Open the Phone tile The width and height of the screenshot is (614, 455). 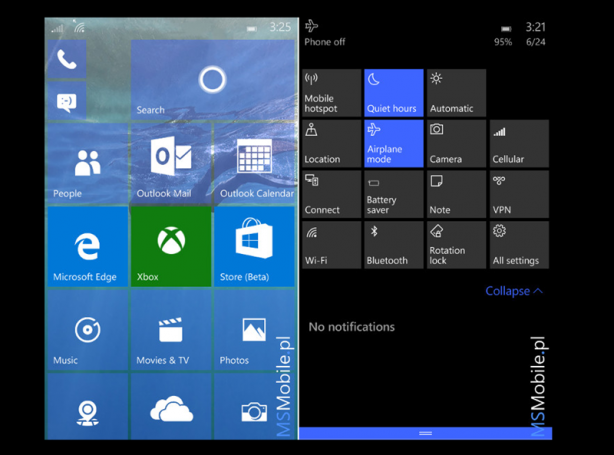tap(67, 58)
